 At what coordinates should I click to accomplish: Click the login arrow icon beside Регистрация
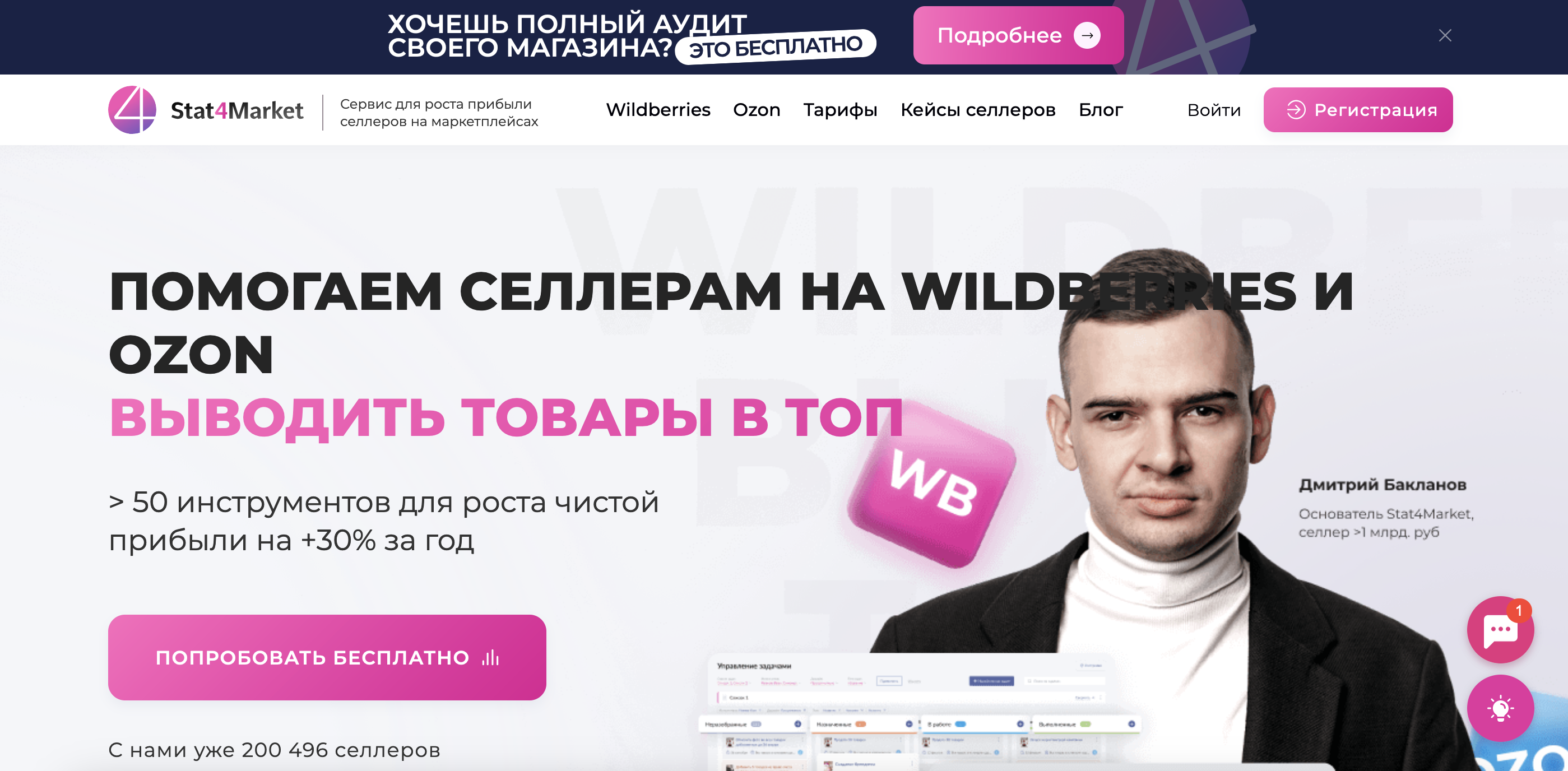coord(1295,109)
